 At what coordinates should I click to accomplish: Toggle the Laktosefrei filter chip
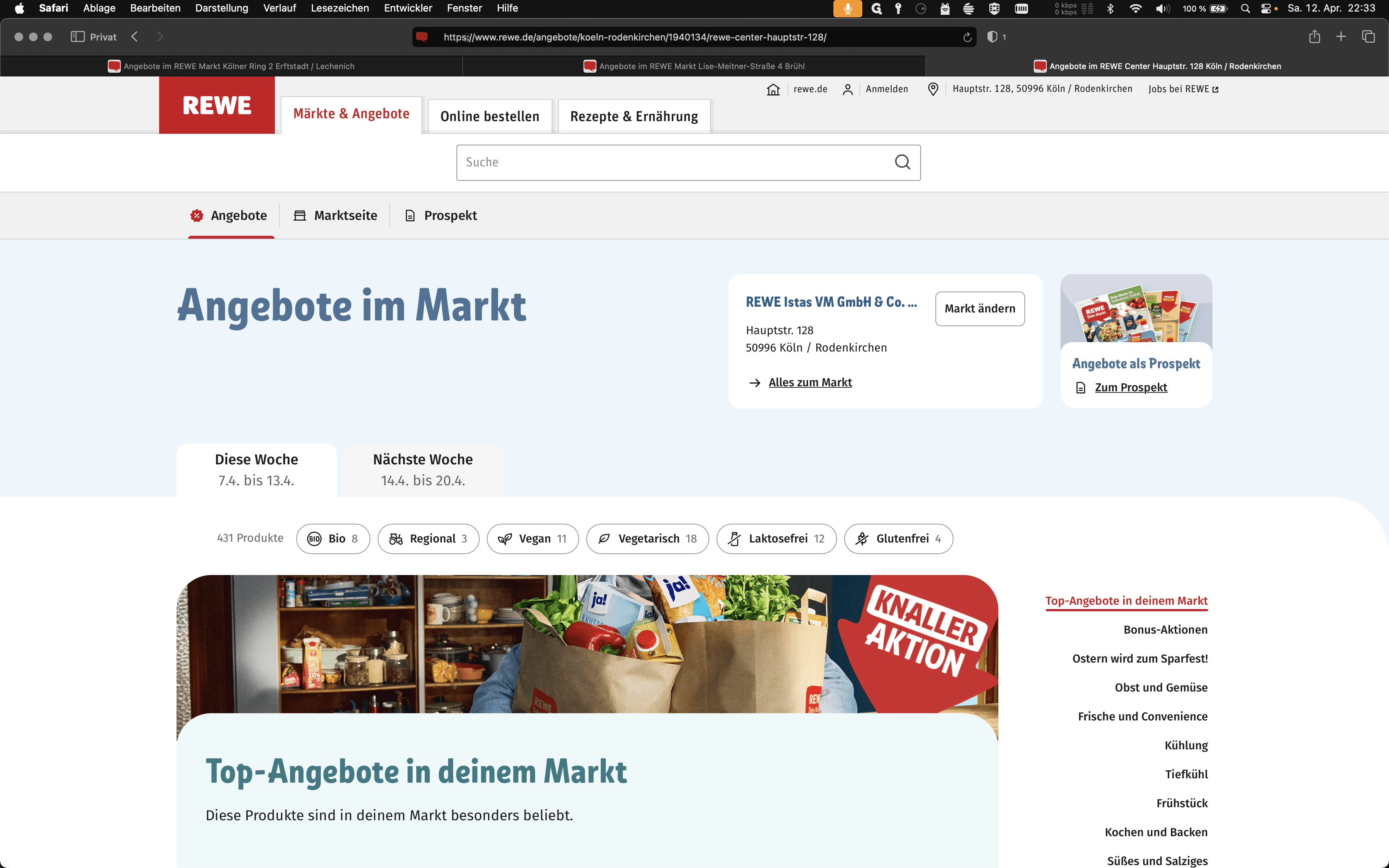pos(776,539)
